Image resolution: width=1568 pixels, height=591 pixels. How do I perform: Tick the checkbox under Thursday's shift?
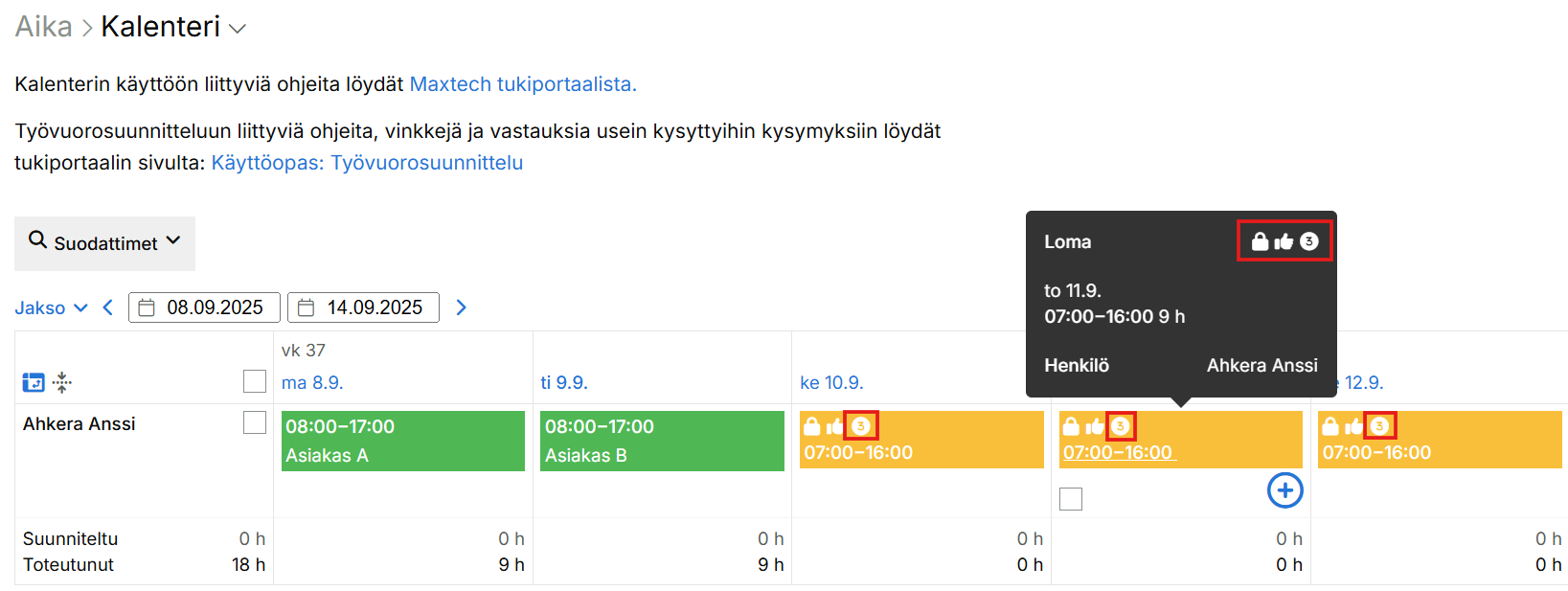(x=1071, y=499)
